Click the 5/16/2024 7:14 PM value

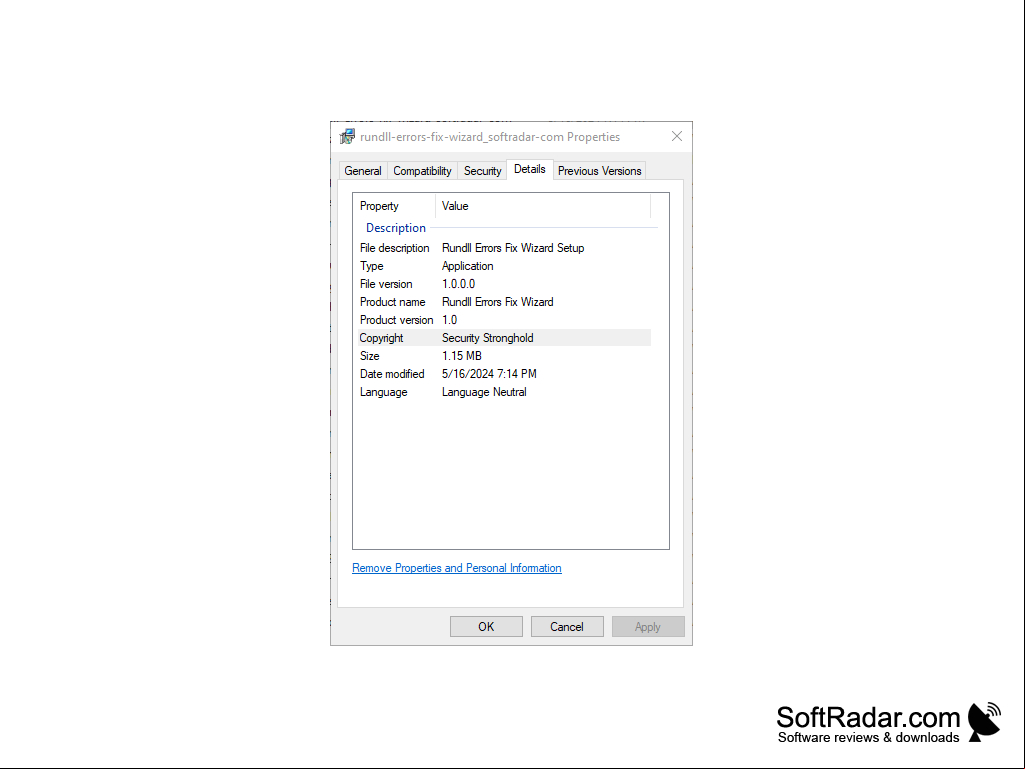tap(489, 374)
